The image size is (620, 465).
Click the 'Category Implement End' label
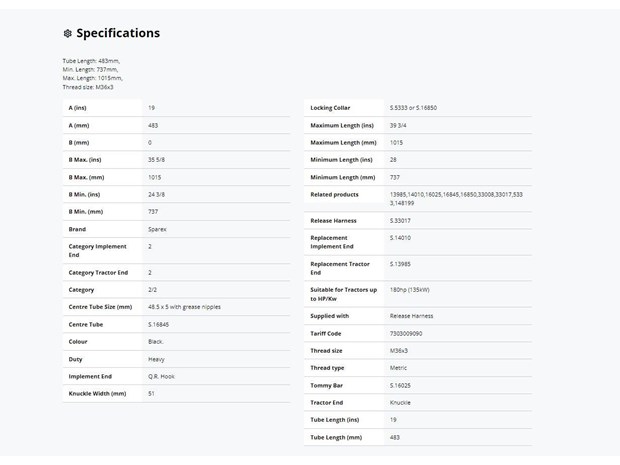pos(98,251)
